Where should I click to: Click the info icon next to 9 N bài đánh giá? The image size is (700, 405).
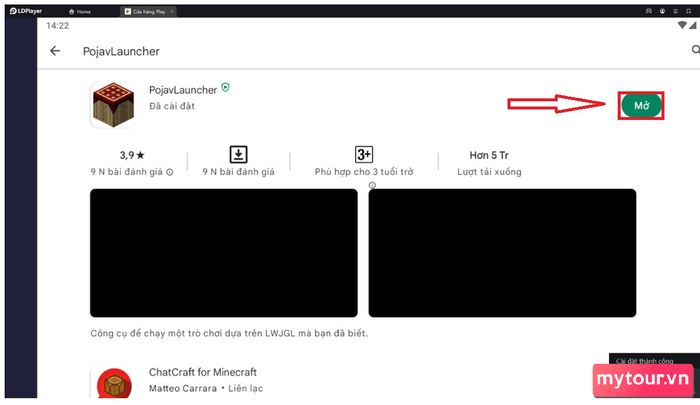click(170, 172)
